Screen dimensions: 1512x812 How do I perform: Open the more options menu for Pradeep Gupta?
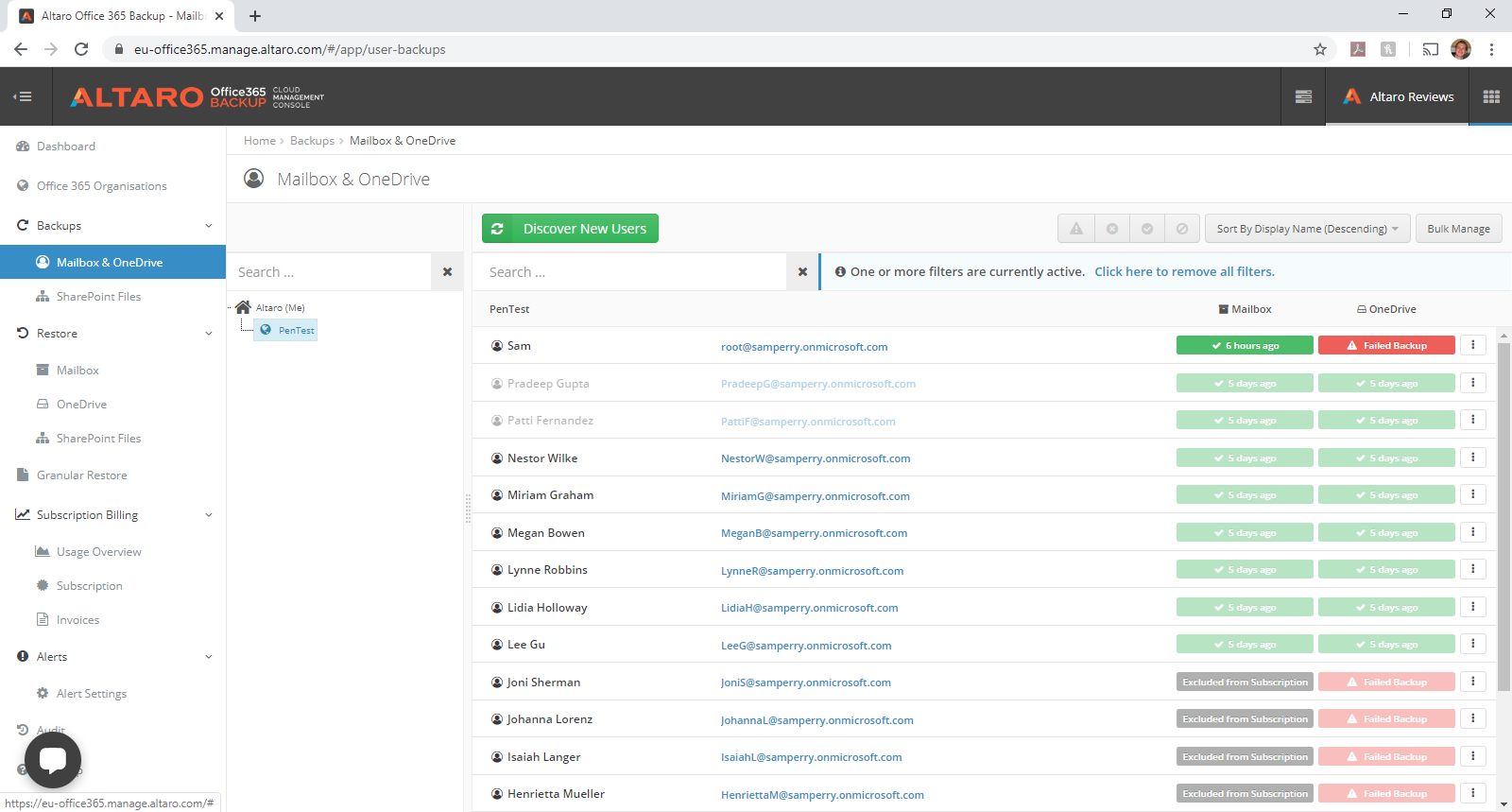(x=1472, y=383)
